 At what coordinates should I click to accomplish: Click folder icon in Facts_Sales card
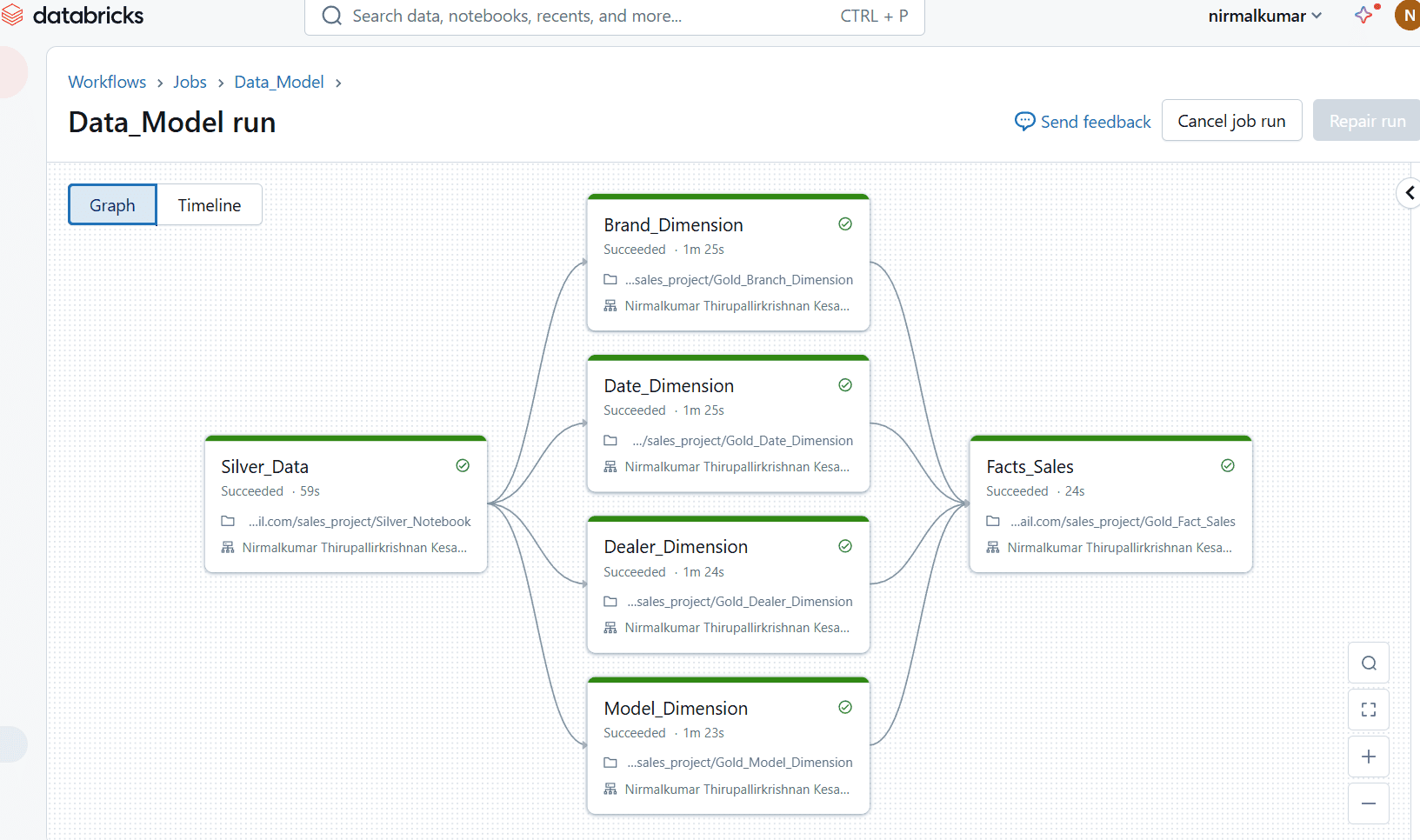coord(993,522)
